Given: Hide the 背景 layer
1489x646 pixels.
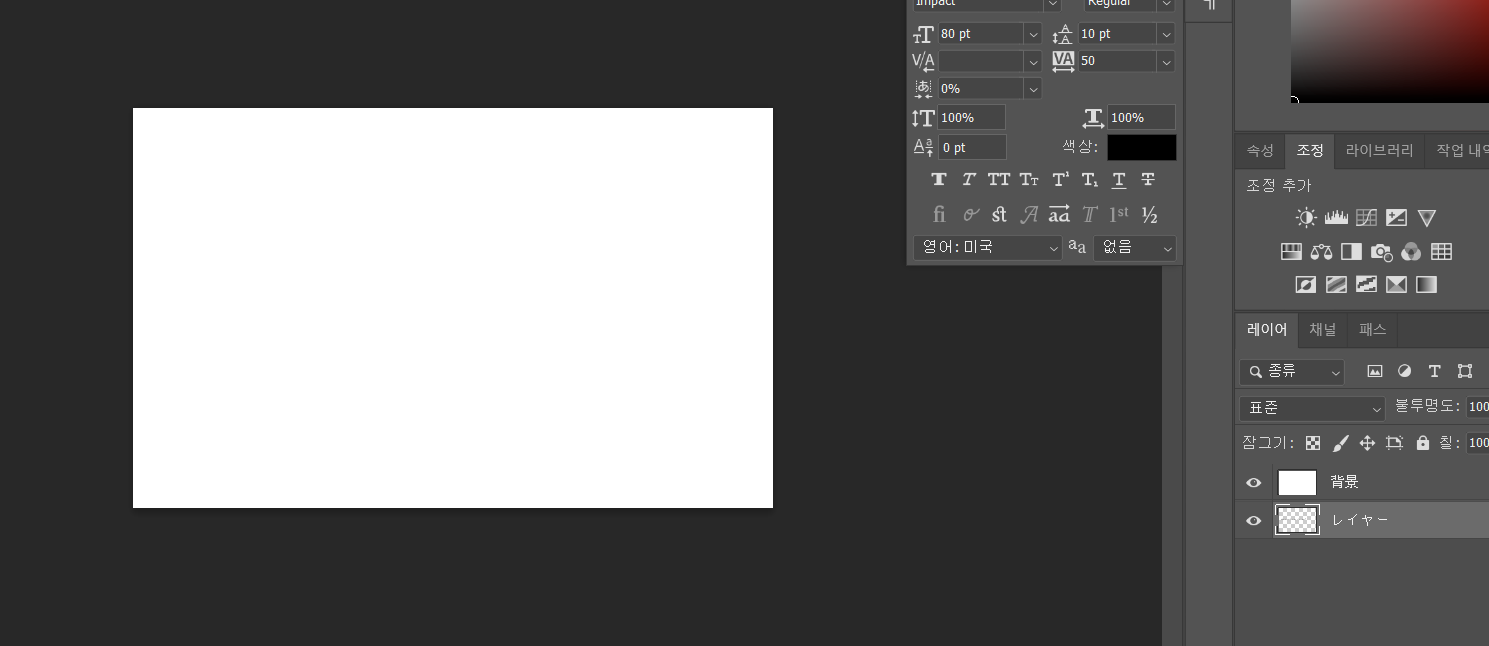Looking at the screenshot, I should point(1254,483).
